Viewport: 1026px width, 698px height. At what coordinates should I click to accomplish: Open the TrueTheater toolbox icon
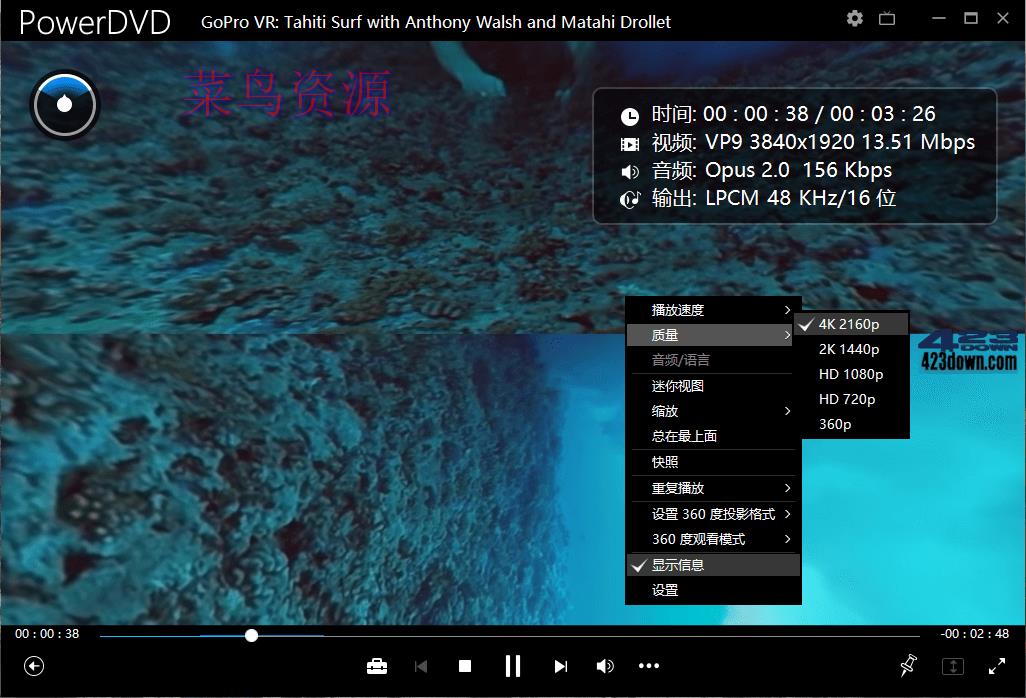[377, 665]
